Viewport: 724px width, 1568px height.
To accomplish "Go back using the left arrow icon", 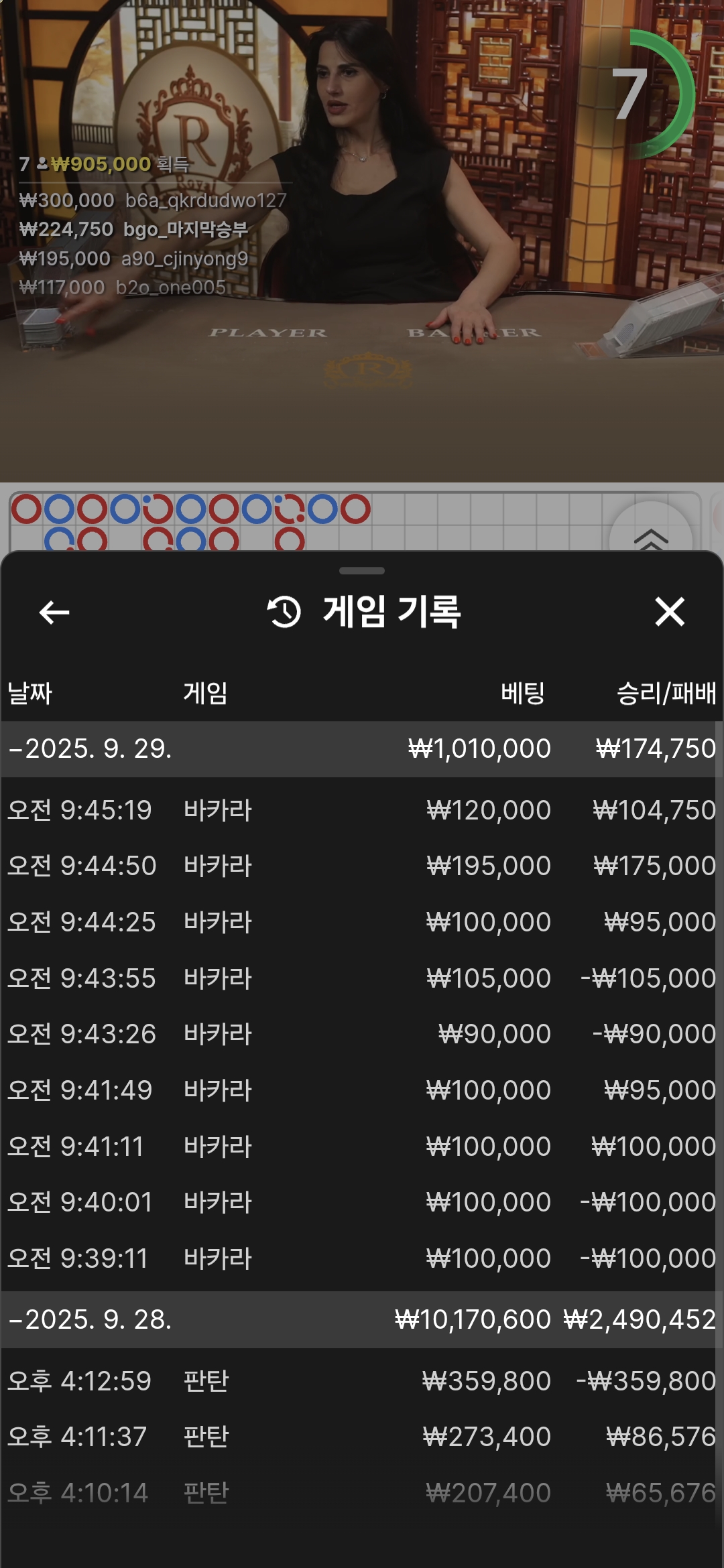I will tap(54, 612).
